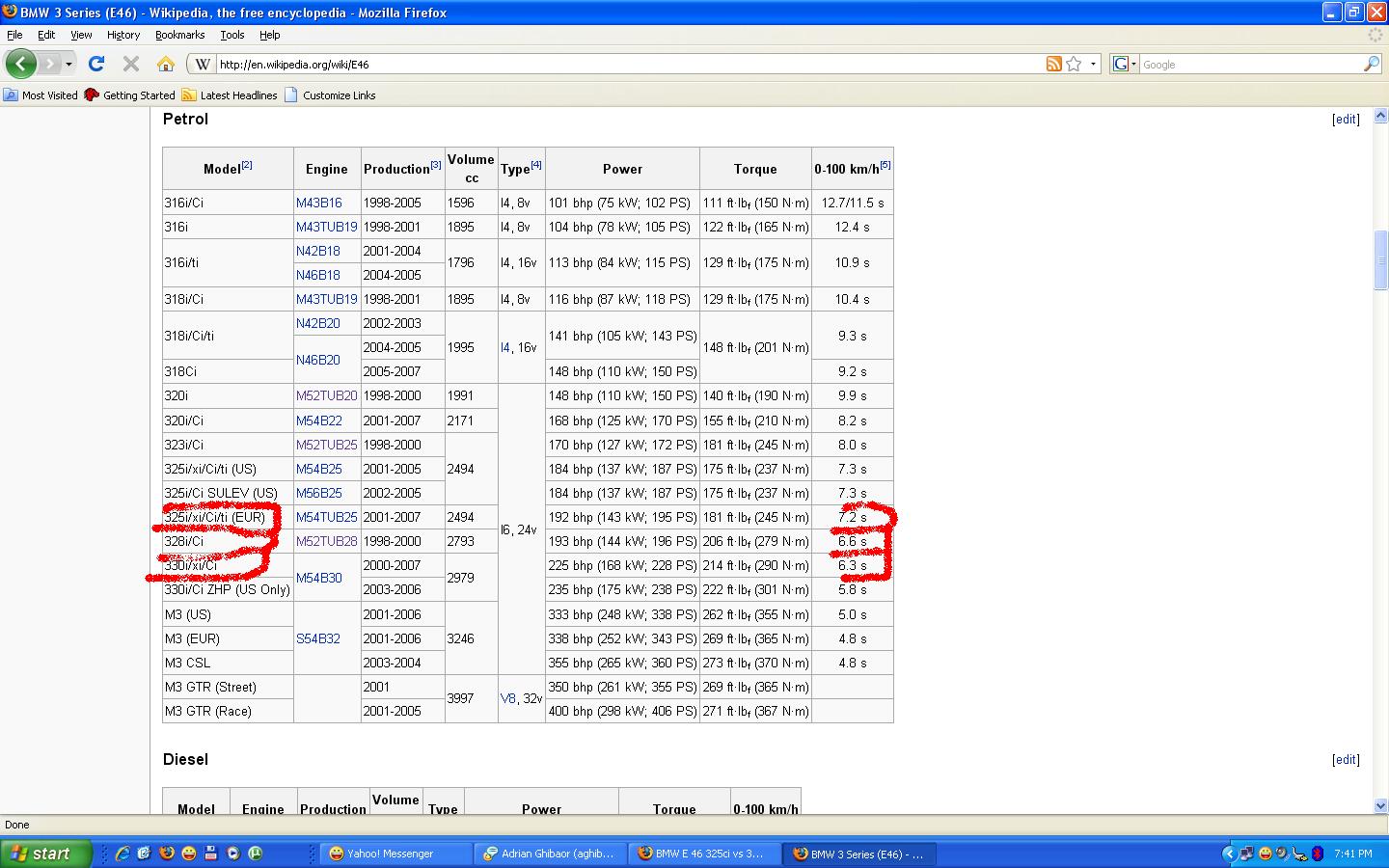Open the Bookmarks menu
This screenshot has height=868, width=1389.
tap(179, 35)
